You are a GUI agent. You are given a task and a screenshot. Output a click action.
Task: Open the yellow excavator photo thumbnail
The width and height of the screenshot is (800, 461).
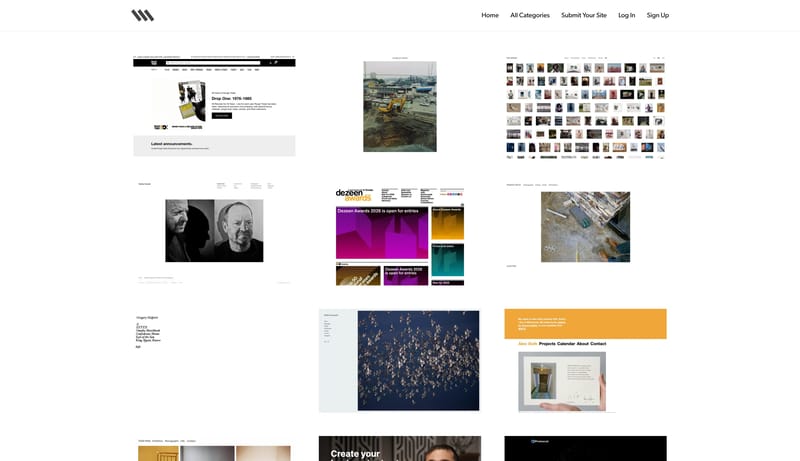pos(399,106)
